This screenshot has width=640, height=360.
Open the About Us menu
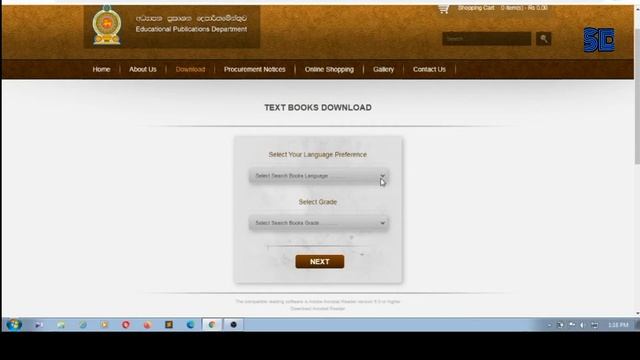[143, 69]
